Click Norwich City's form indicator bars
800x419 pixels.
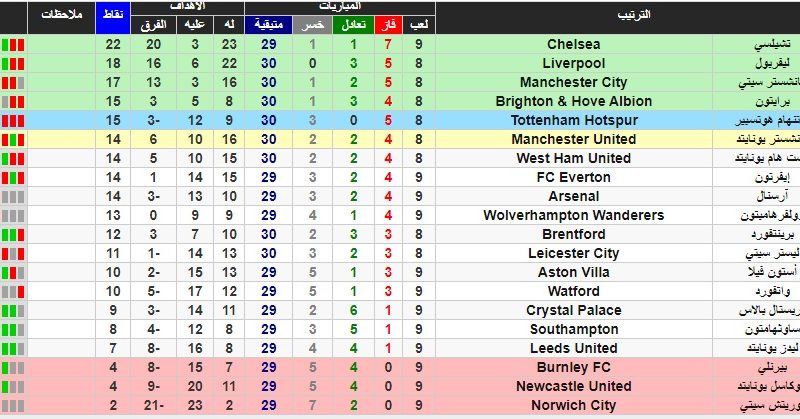[13, 406]
